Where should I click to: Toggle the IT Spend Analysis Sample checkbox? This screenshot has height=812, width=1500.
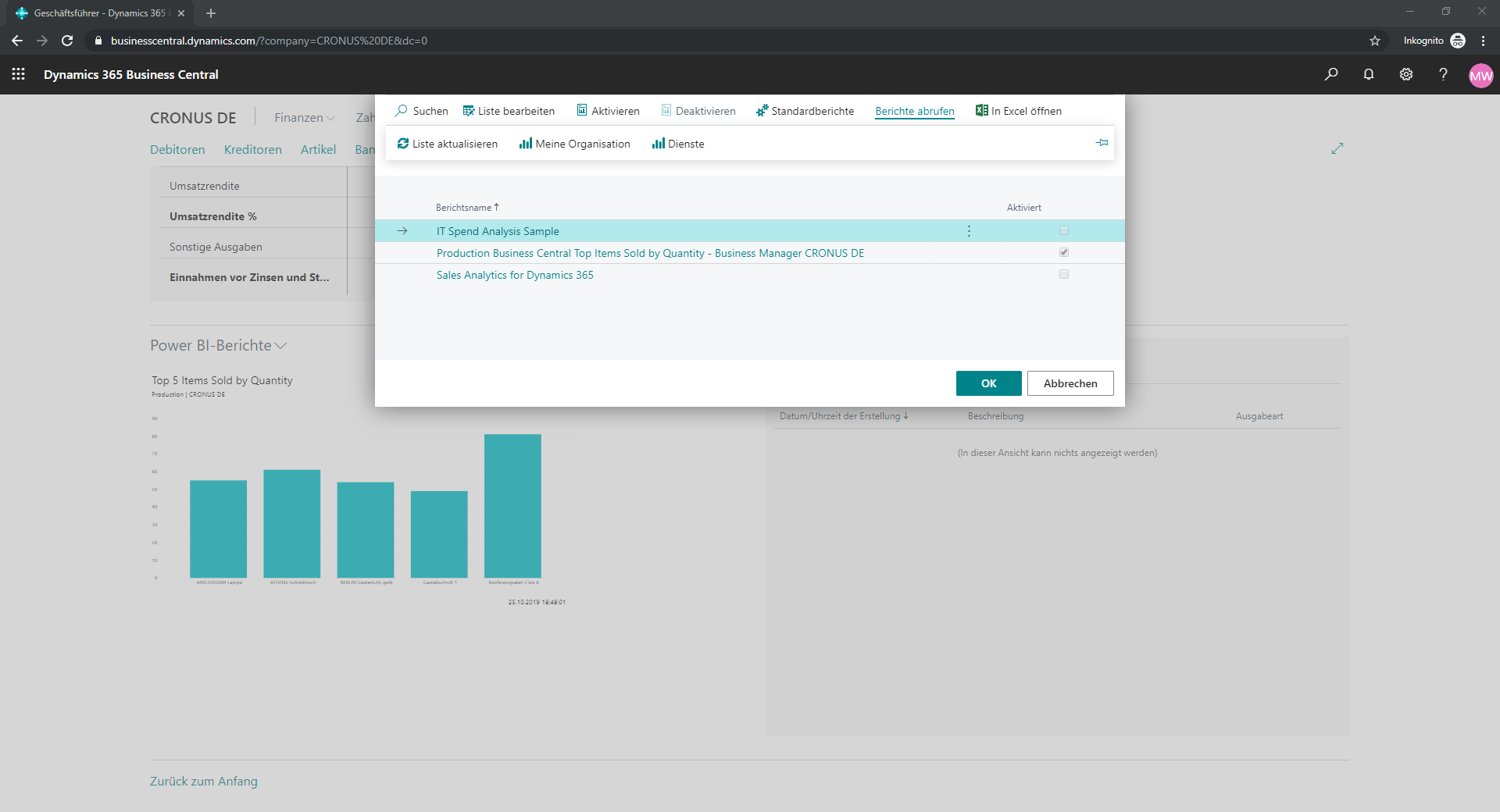(x=1063, y=231)
